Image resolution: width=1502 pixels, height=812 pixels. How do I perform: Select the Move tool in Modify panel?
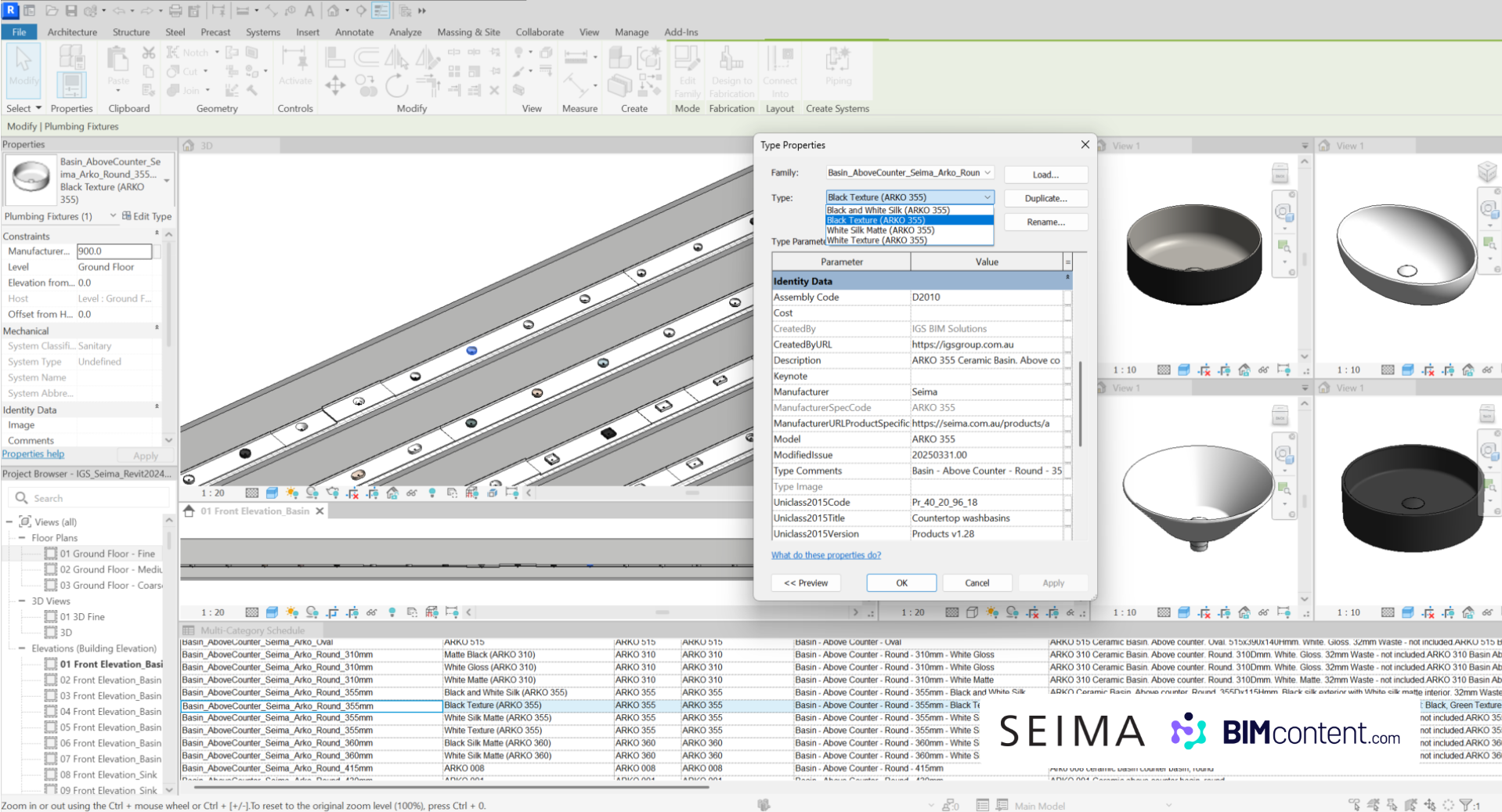(335, 85)
